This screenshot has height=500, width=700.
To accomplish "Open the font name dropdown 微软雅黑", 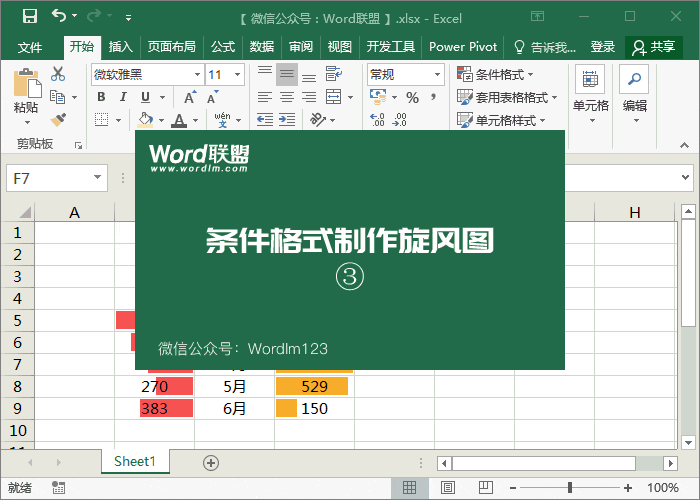I will (197, 75).
